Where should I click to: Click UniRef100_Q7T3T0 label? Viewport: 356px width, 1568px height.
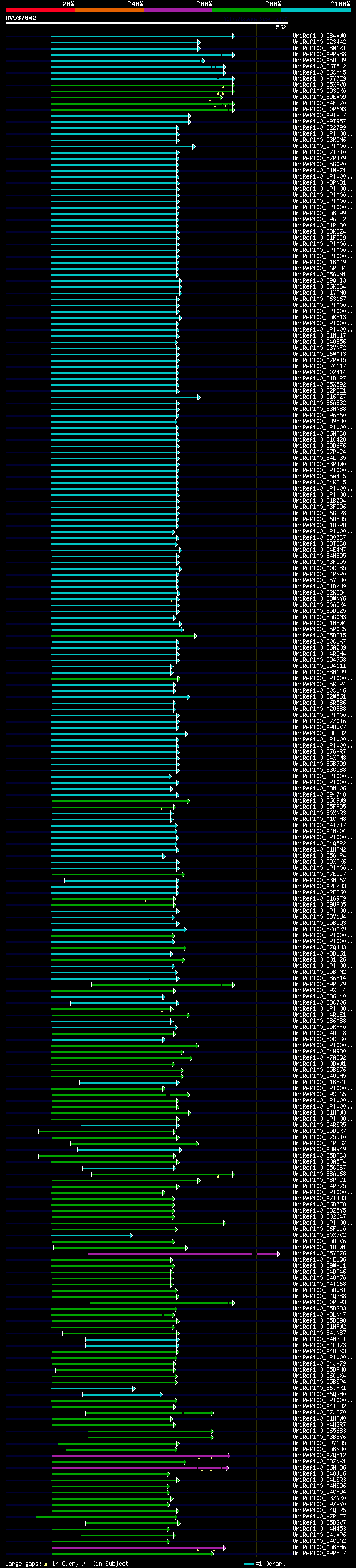[319, 153]
